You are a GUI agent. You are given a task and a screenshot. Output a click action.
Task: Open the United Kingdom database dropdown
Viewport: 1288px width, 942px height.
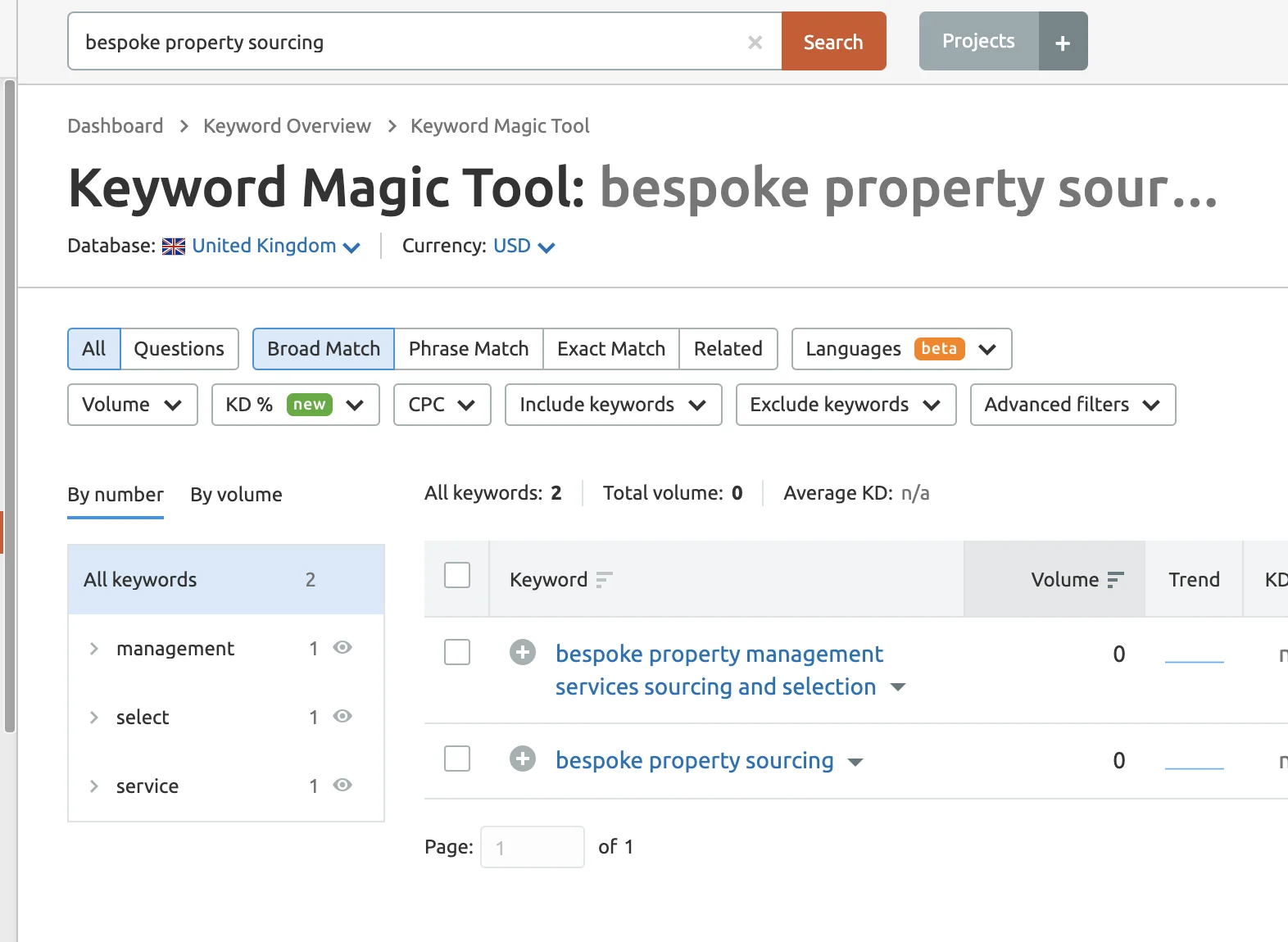coord(276,246)
